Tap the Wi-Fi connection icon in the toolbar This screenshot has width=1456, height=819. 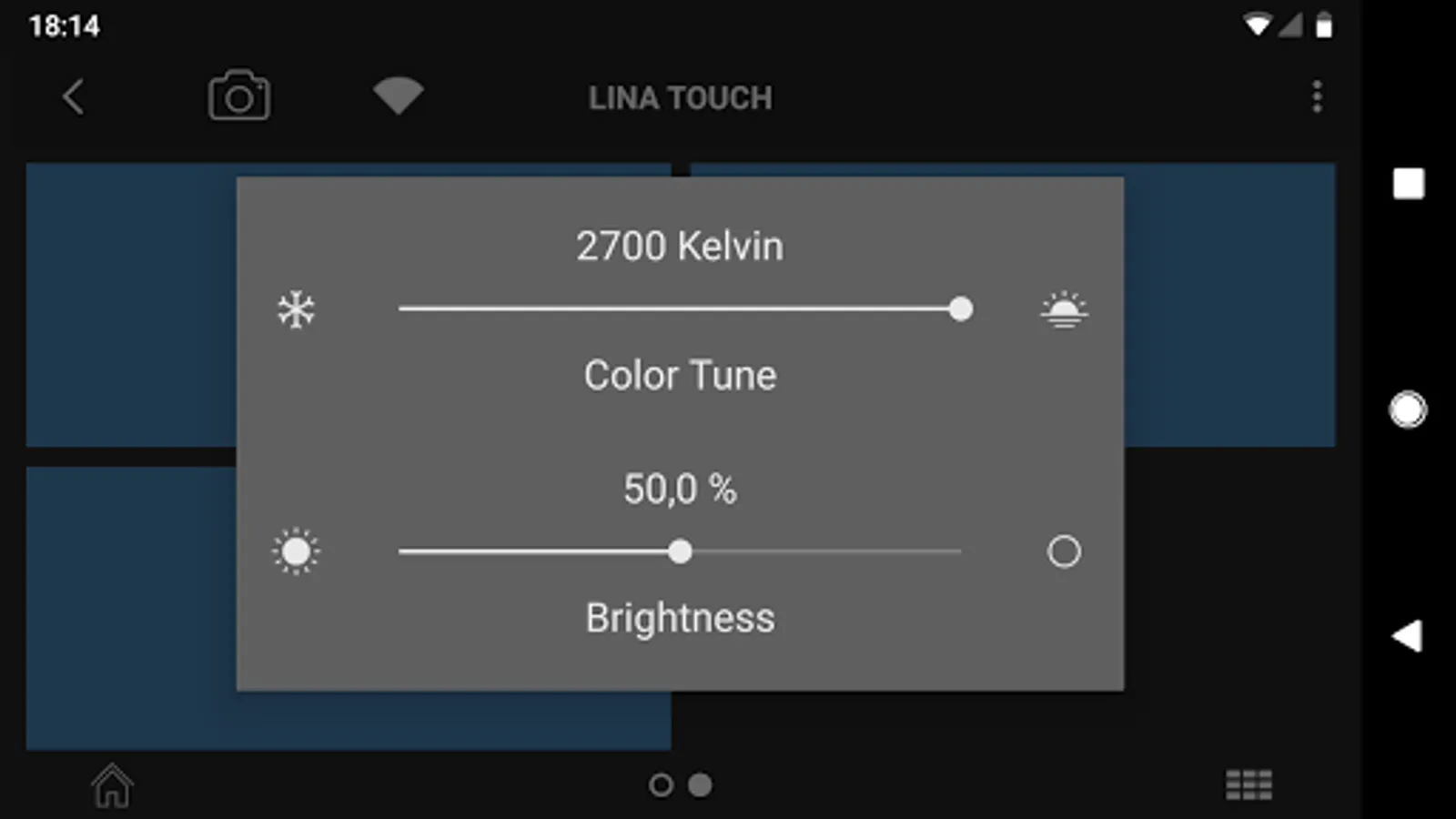click(x=398, y=96)
